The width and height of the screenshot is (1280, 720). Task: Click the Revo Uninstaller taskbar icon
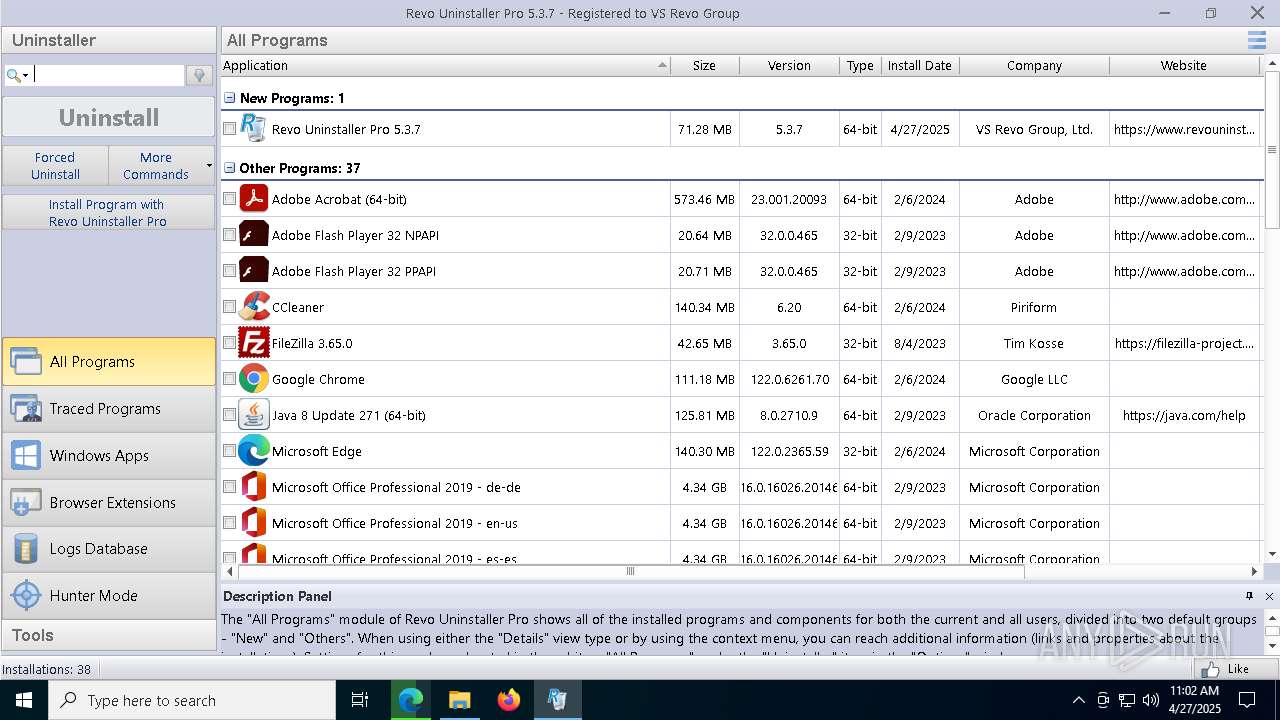coord(557,700)
